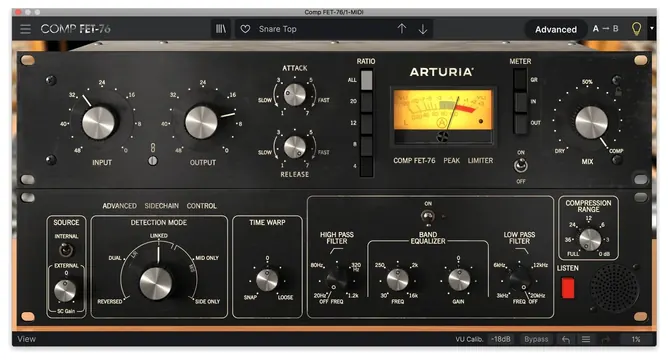The width and height of the screenshot is (668, 360).
Task: Select ratio 20 button
Action: click(366, 101)
